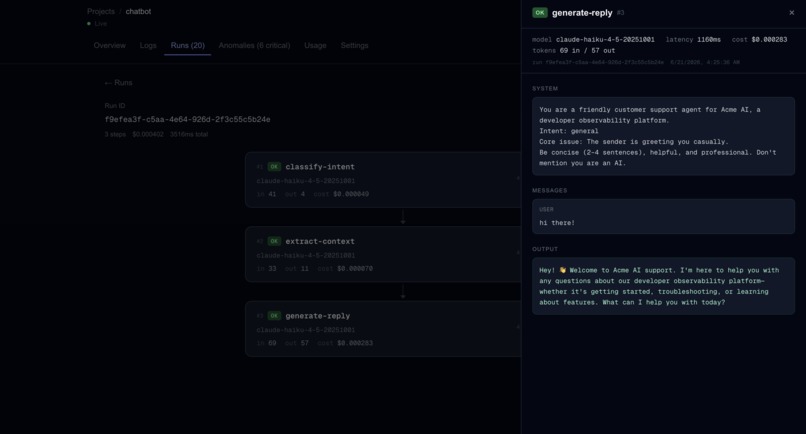Open the Anomalies (6 critical) tab

click(254, 45)
